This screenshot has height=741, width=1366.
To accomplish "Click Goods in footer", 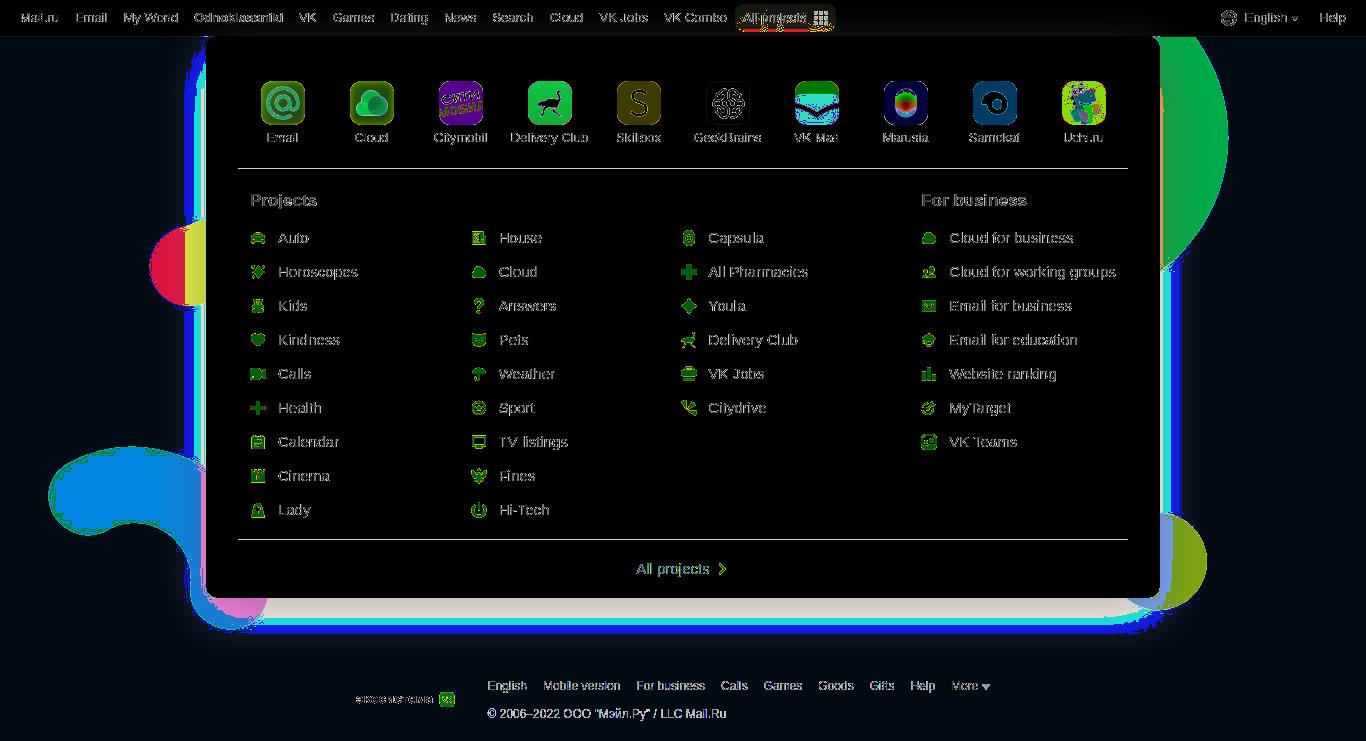I will coord(836,686).
